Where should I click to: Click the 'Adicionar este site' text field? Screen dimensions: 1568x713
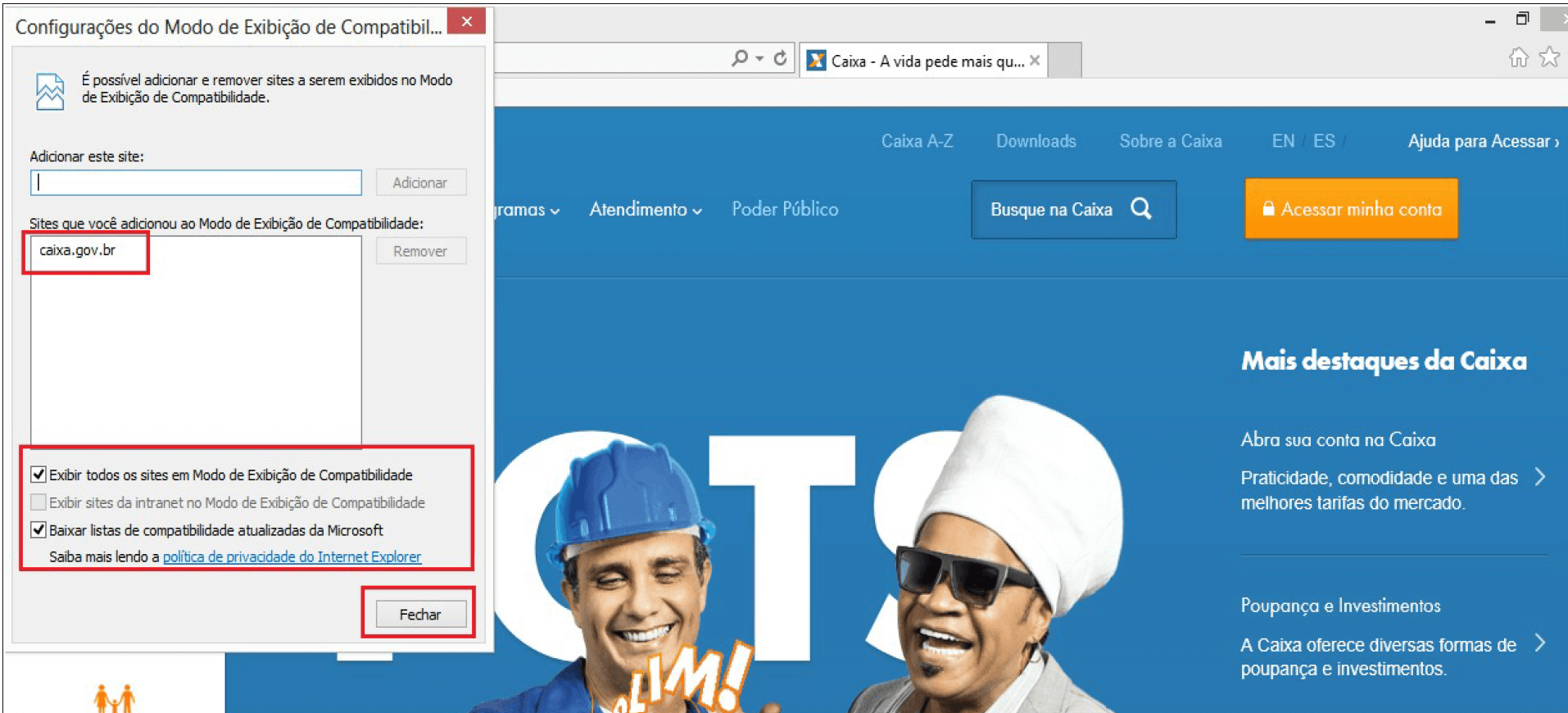click(196, 183)
